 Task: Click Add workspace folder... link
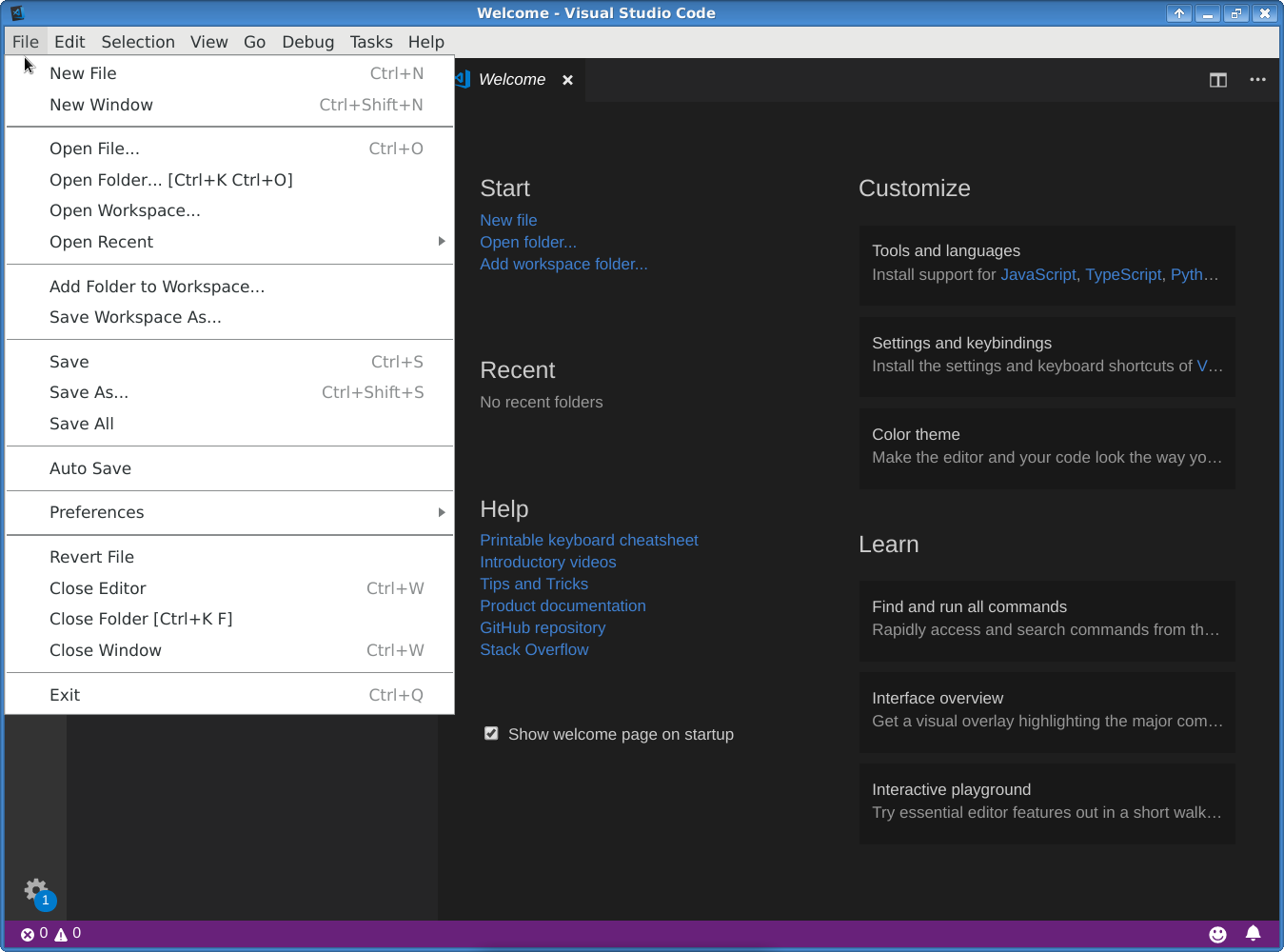(x=563, y=264)
